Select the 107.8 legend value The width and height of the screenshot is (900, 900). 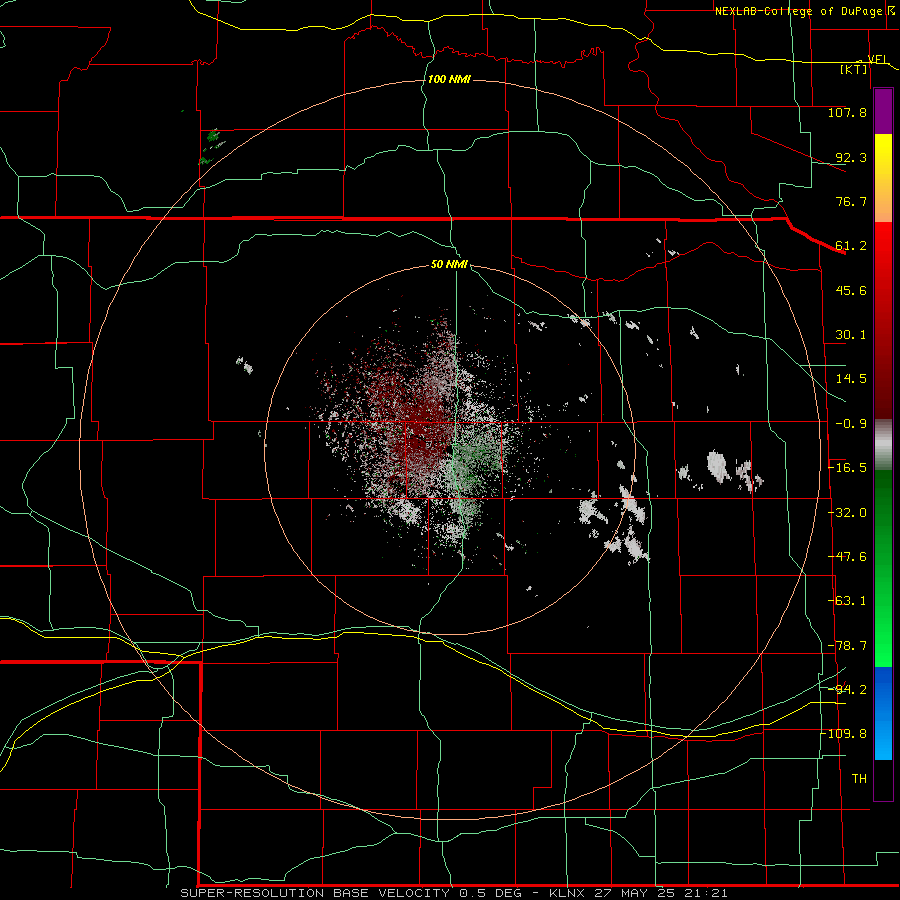847,112
